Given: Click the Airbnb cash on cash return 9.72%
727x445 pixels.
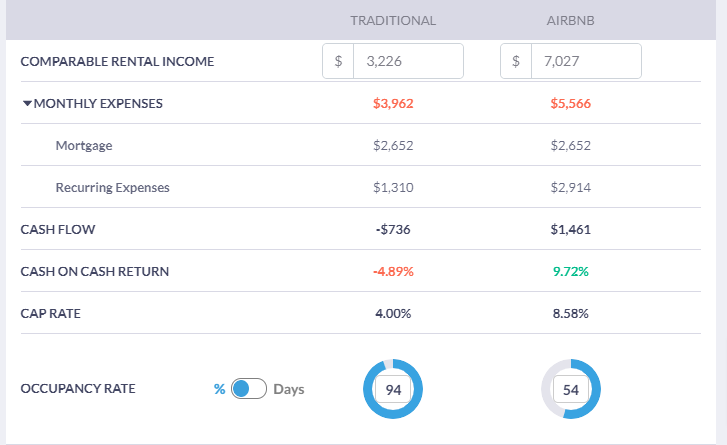Looking at the screenshot, I should (x=570, y=271).
